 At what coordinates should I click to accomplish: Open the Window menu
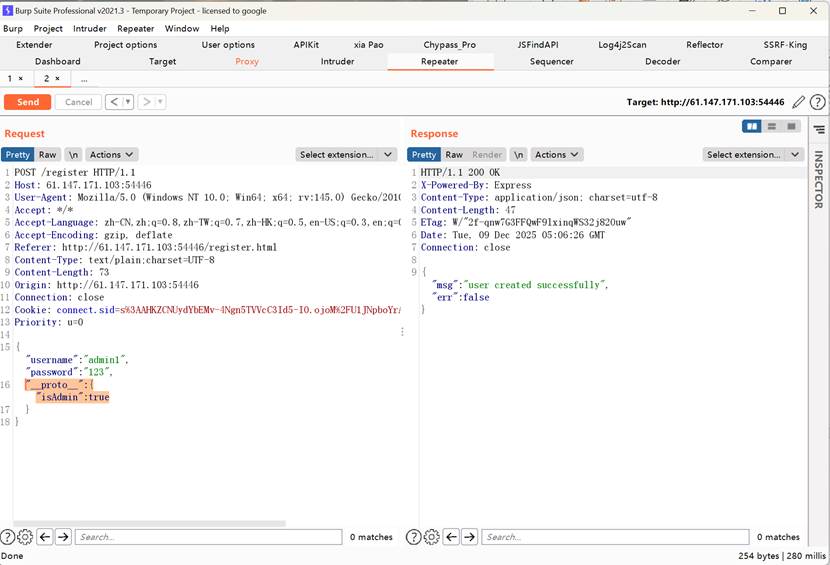pyautogui.click(x=182, y=29)
